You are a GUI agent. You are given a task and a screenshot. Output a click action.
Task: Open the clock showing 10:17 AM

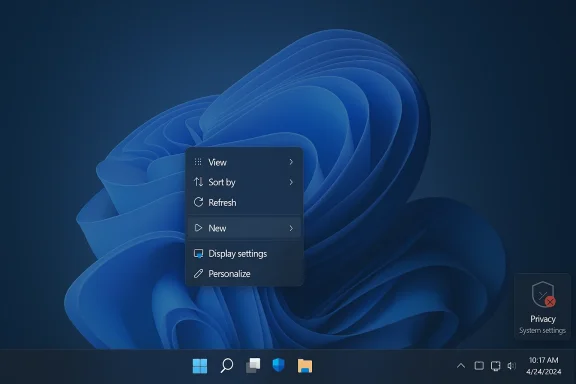click(x=543, y=360)
